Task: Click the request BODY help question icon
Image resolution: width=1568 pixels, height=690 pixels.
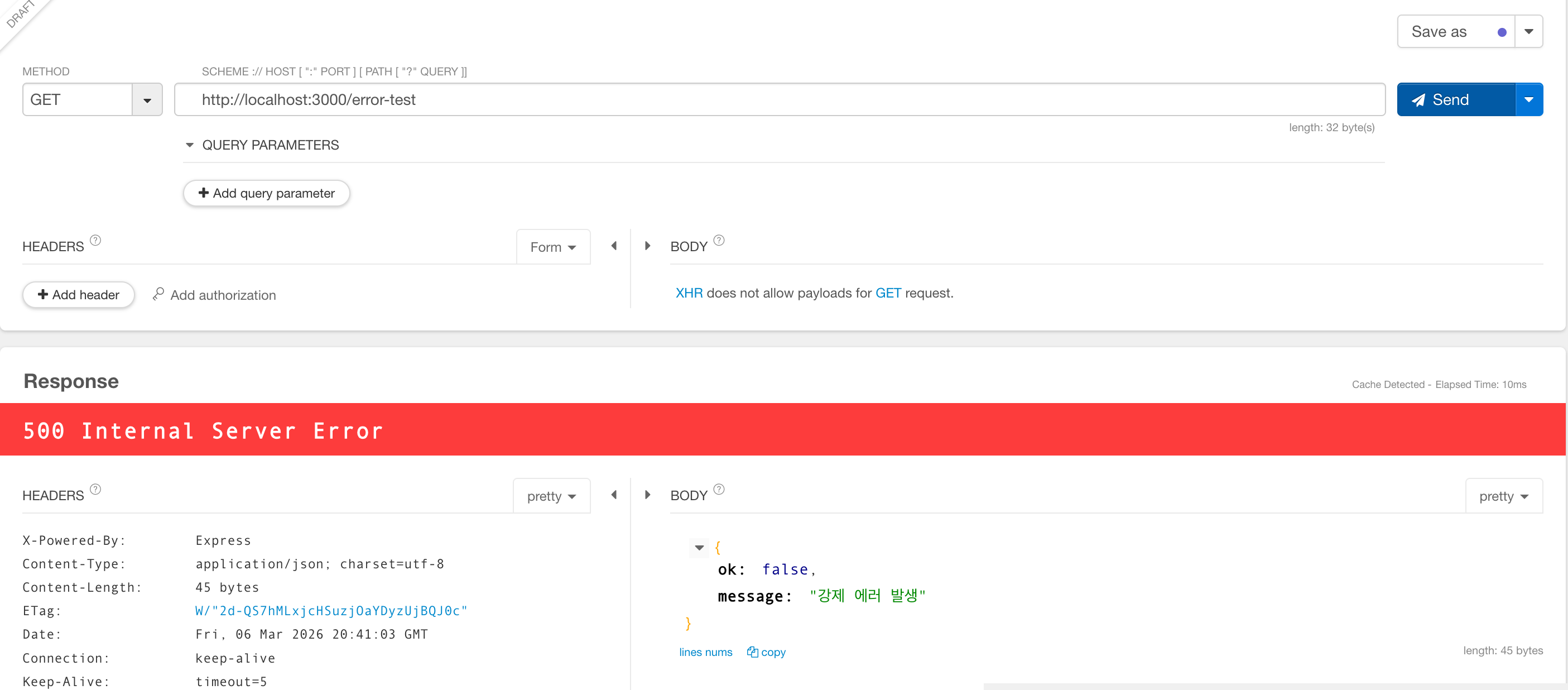Action: [x=718, y=240]
